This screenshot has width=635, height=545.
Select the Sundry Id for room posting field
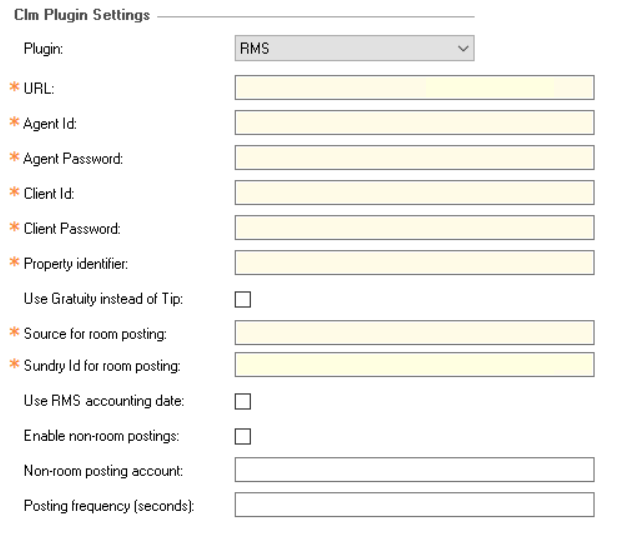[x=414, y=365]
